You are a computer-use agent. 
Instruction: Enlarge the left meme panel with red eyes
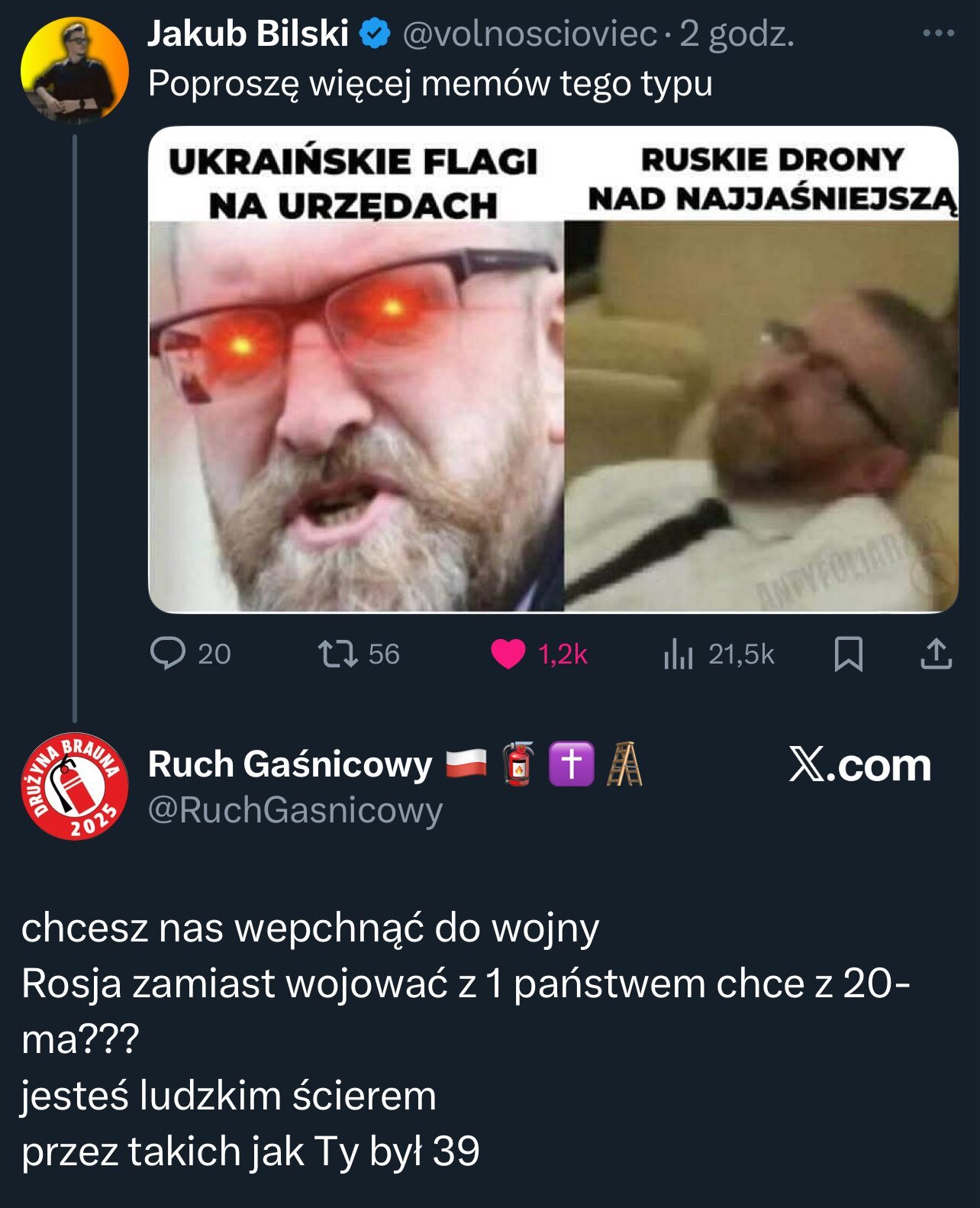click(356, 370)
